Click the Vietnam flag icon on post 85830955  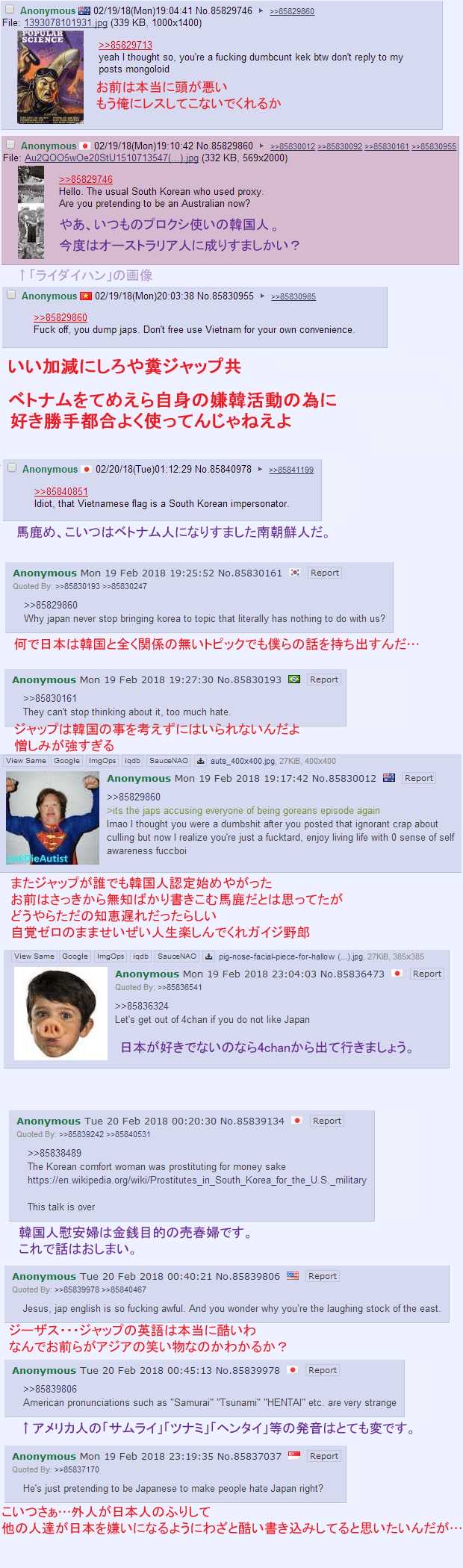click(x=86, y=296)
